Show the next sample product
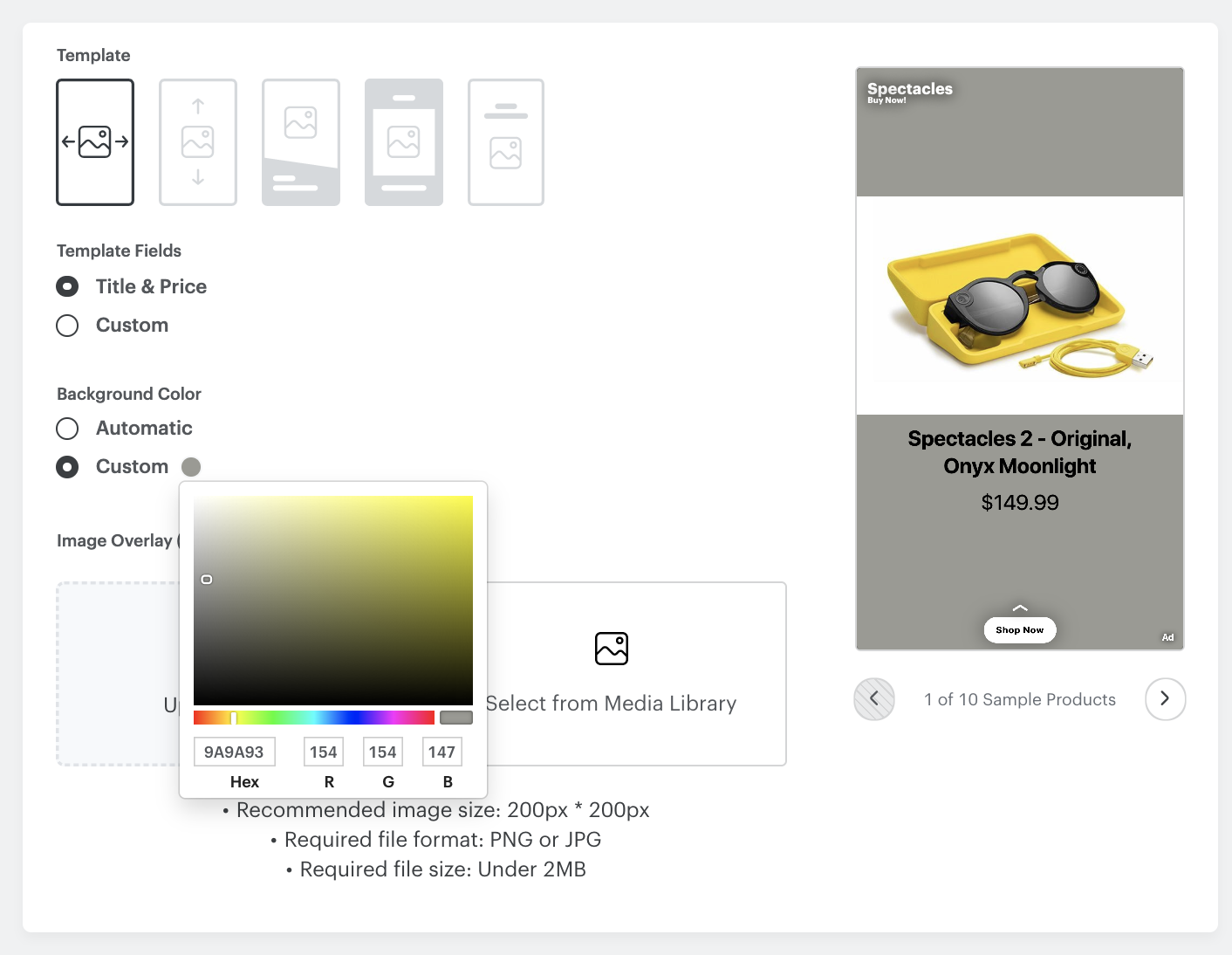Image resolution: width=1232 pixels, height=955 pixels. point(1165,699)
